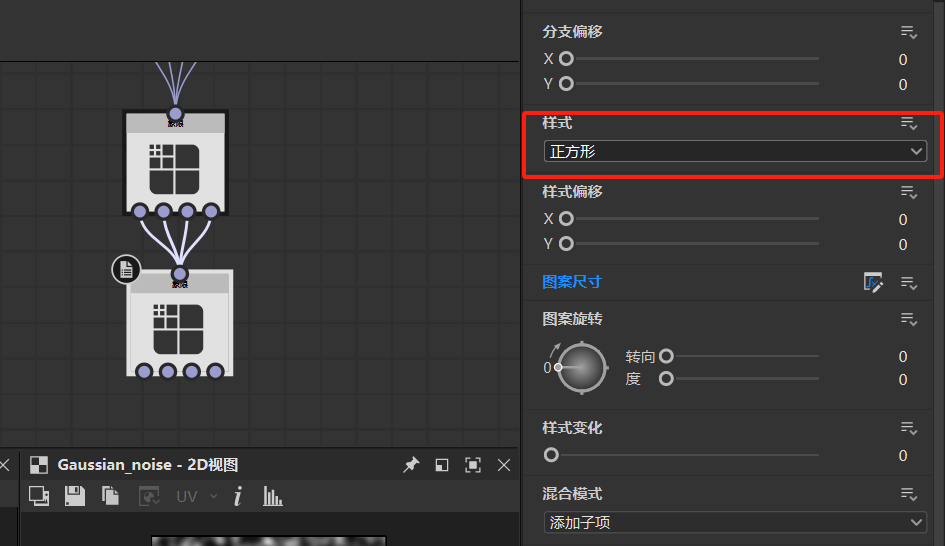Click the 度 slider handle

click(666, 378)
